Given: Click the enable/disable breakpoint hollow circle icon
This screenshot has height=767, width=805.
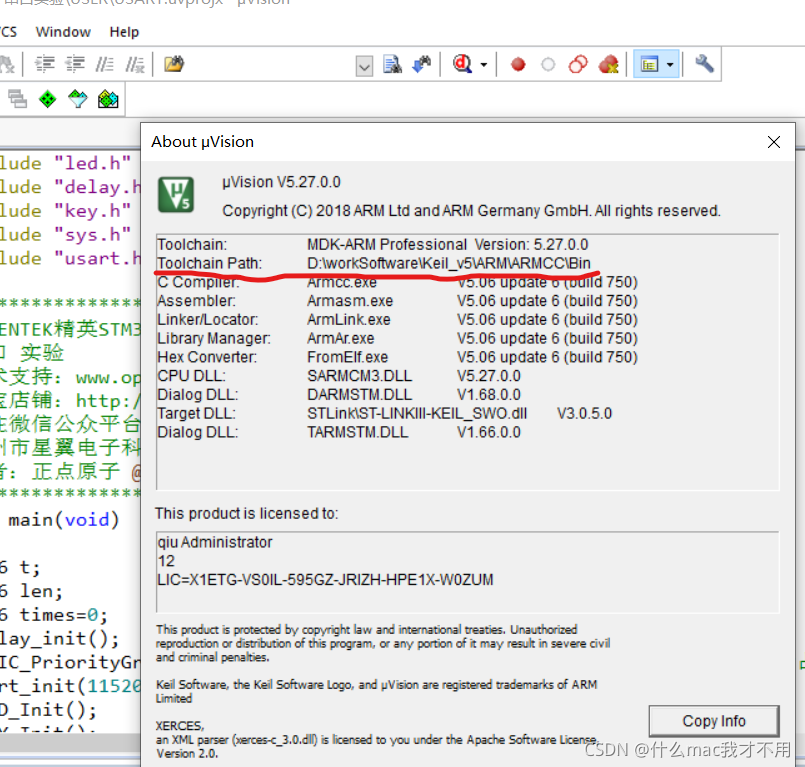Looking at the screenshot, I should click(x=548, y=65).
